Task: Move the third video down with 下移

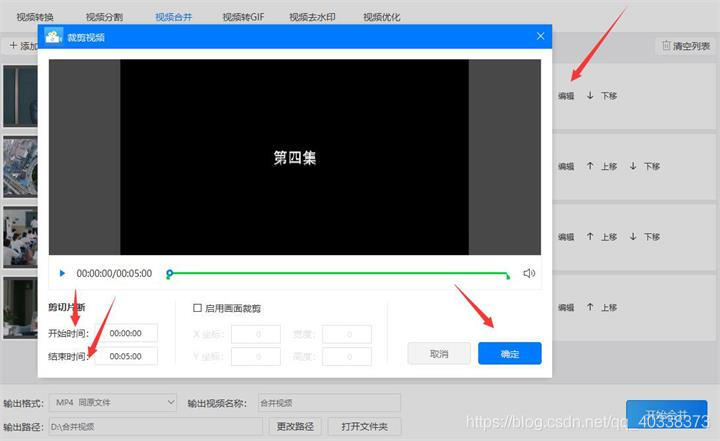Action: pyautogui.click(x=645, y=237)
